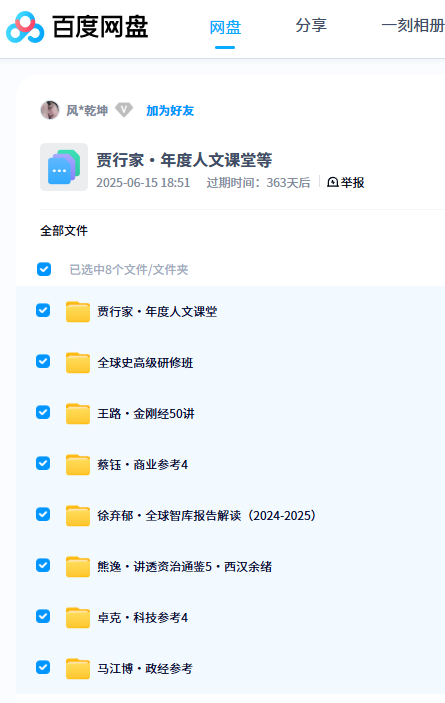
Task: Uncheck 王路·金刚经50讲 checkbox
Action: click(x=43, y=412)
